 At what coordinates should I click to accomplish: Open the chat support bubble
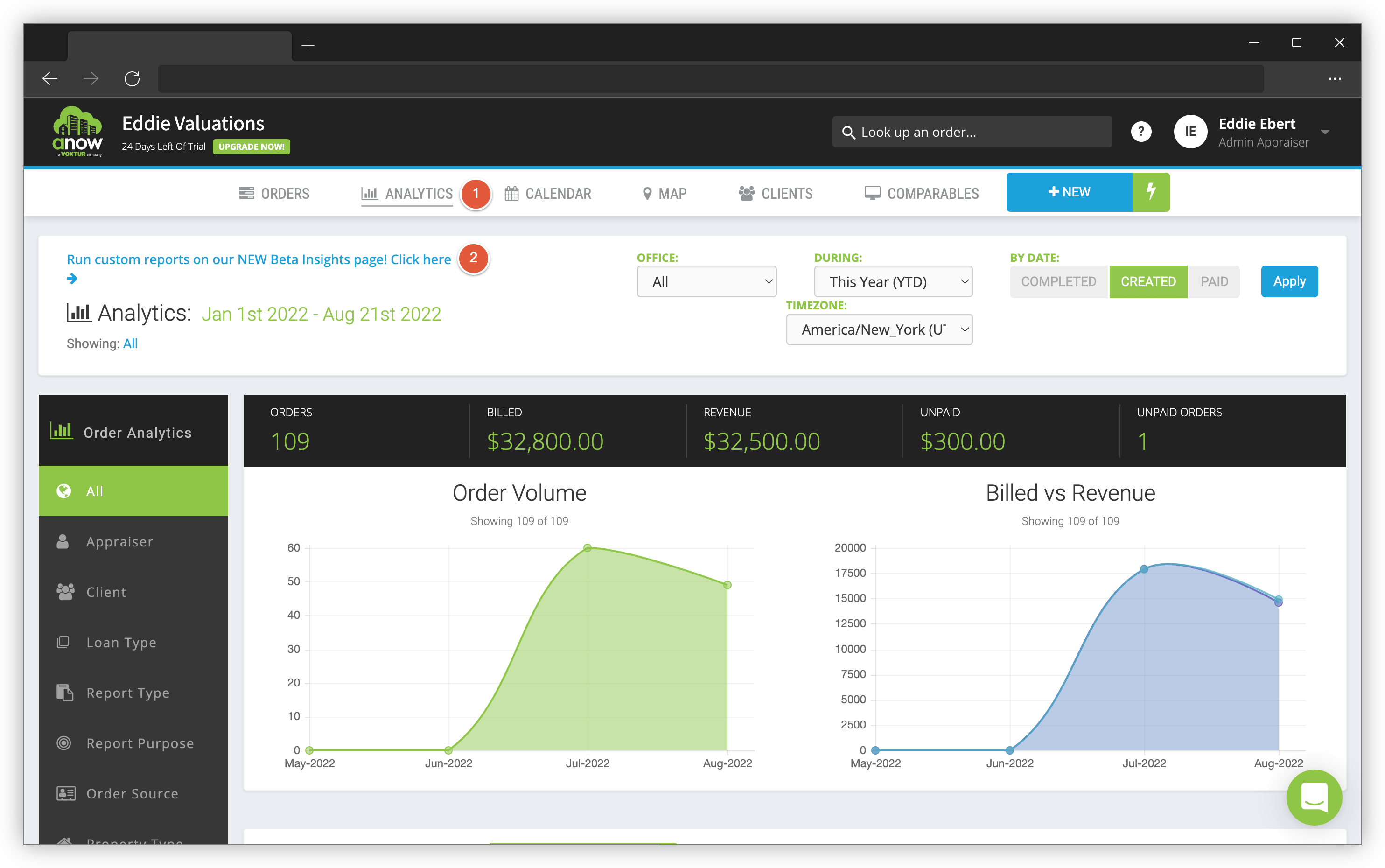[1315, 798]
